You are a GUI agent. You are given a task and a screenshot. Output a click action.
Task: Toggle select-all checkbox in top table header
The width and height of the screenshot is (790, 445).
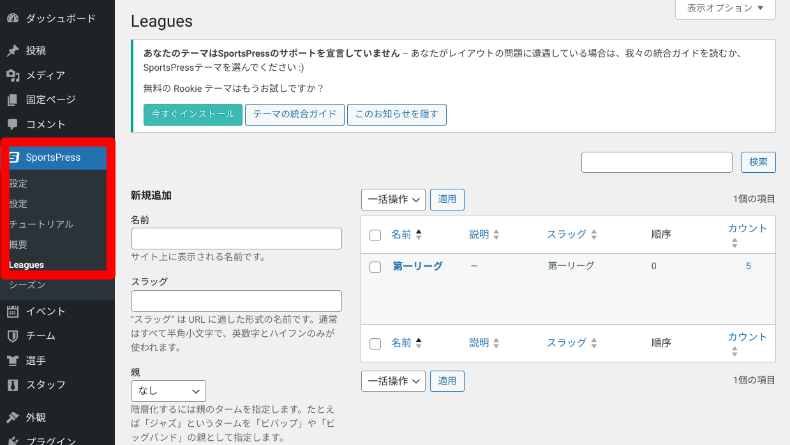pos(375,235)
